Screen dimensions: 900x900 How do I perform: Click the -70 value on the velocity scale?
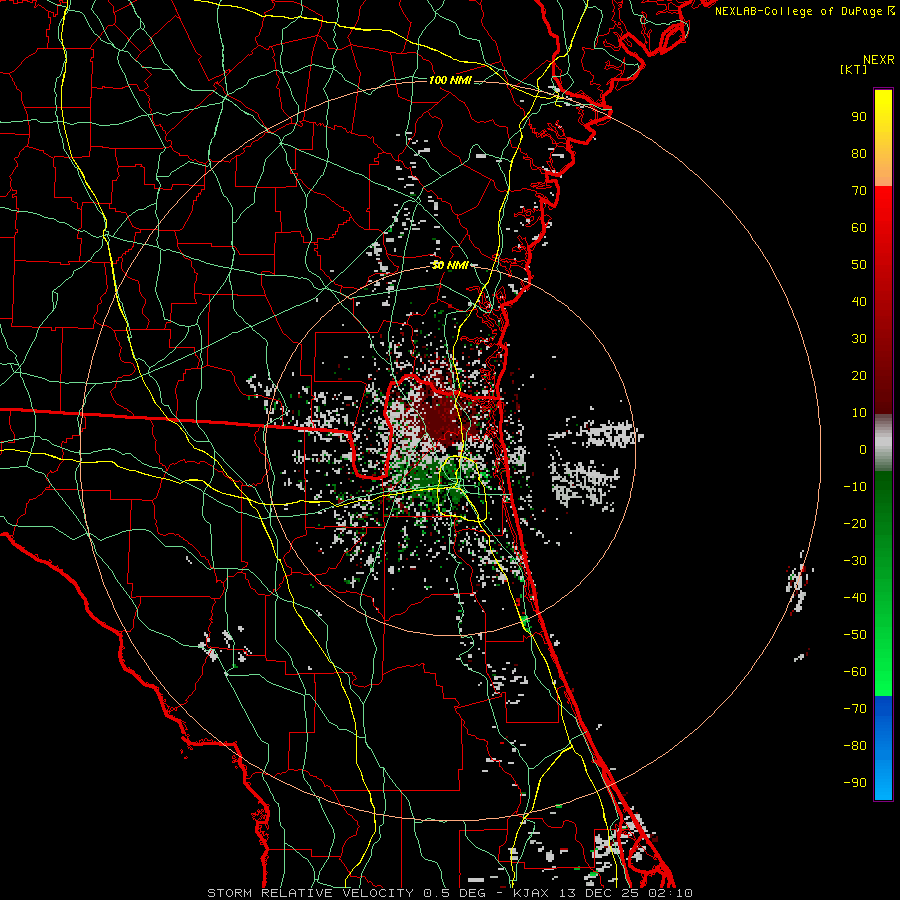click(855, 709)
